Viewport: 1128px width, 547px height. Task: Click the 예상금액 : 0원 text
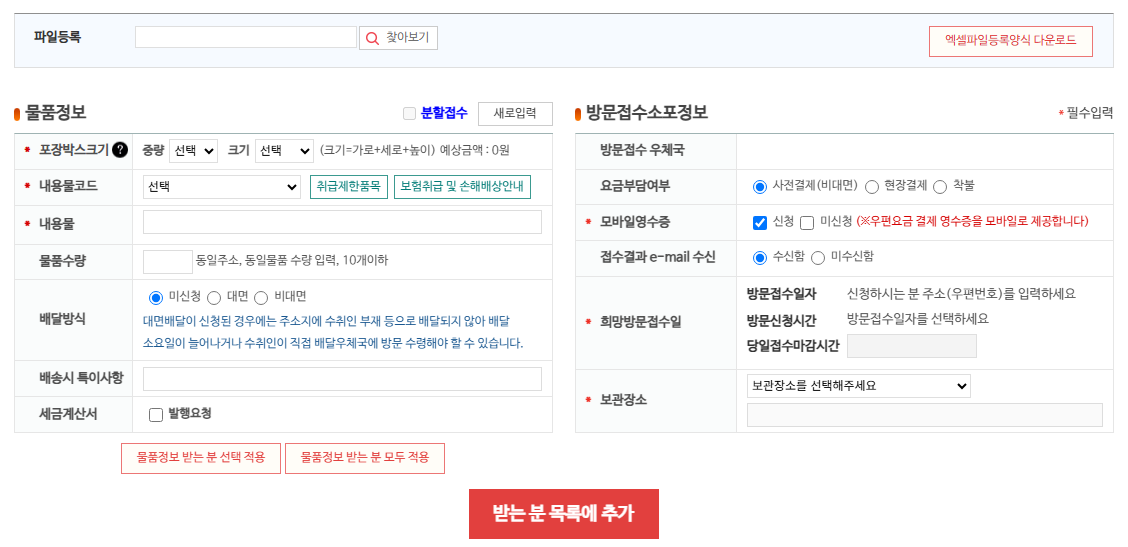[x=475, y=151]
